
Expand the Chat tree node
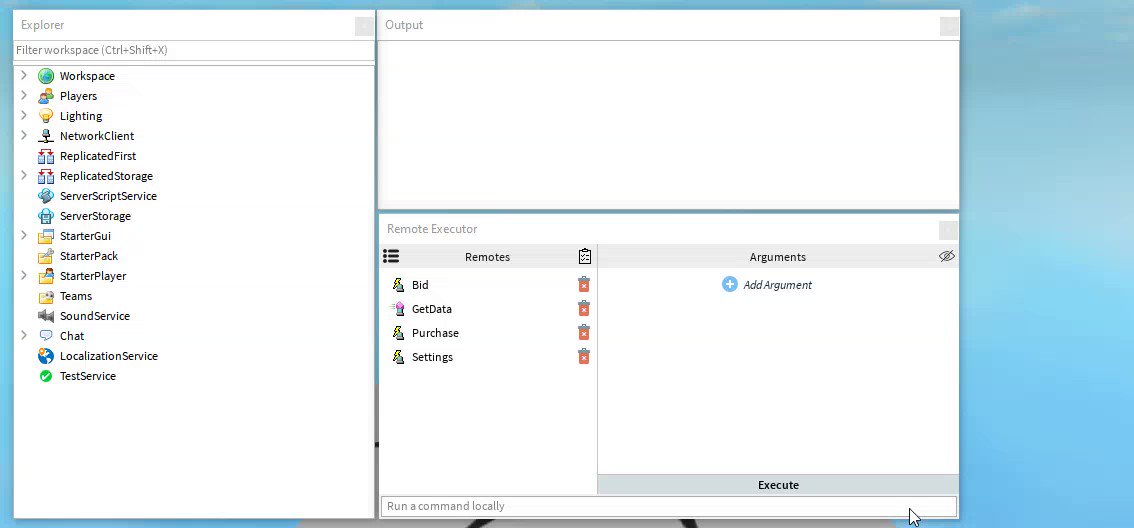tap(24, 335)
